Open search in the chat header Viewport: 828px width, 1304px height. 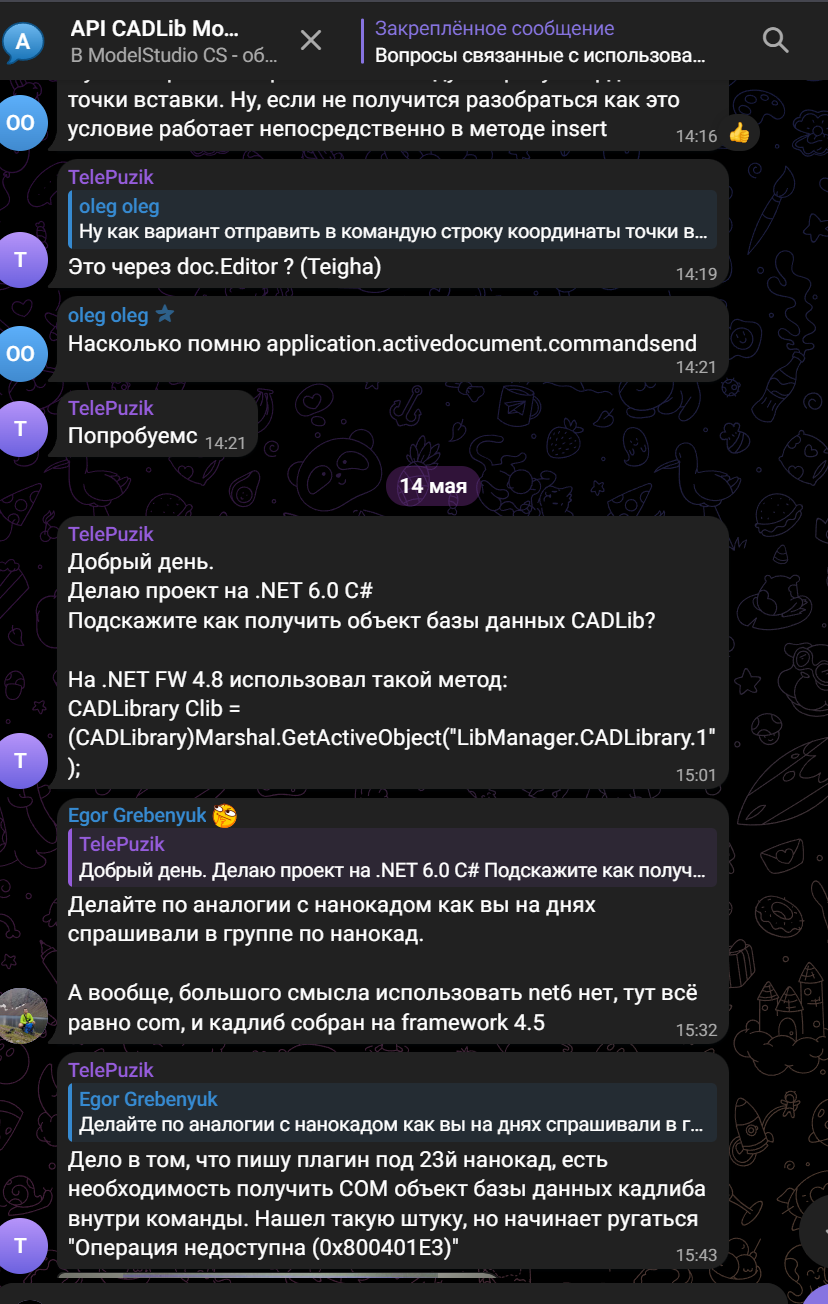pos(775,40)
